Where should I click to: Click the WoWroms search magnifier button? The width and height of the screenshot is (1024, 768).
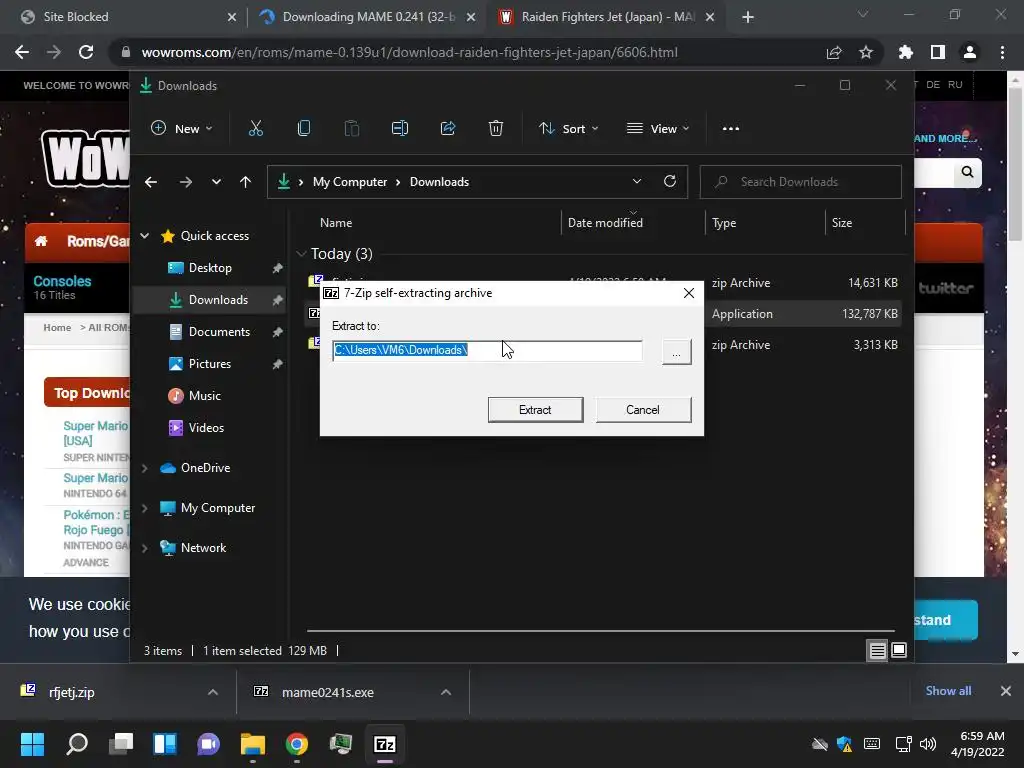click(x=967, y=172)
